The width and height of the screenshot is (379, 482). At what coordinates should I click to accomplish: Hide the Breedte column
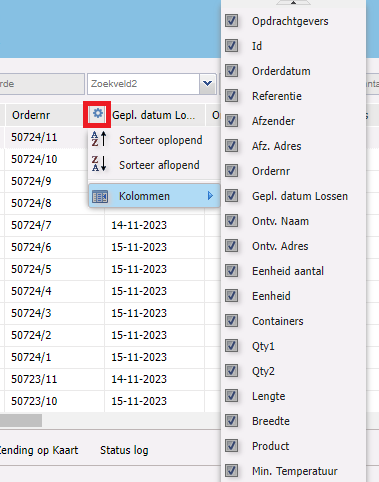click(231, 421)
